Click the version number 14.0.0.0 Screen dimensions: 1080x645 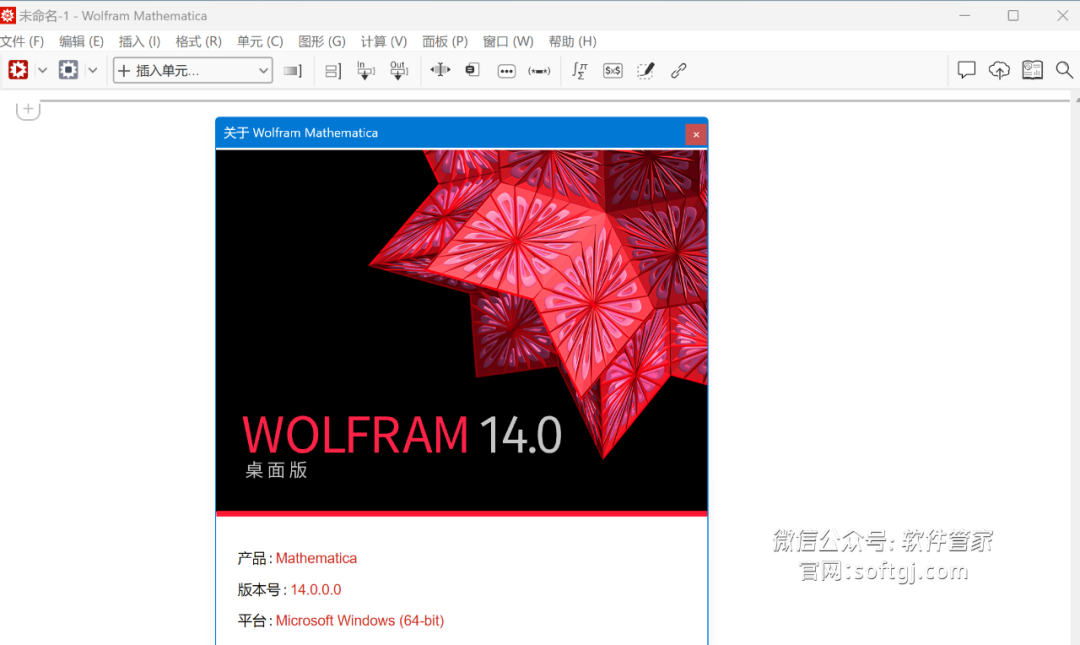pyautogui.click(x=315, y=589)
